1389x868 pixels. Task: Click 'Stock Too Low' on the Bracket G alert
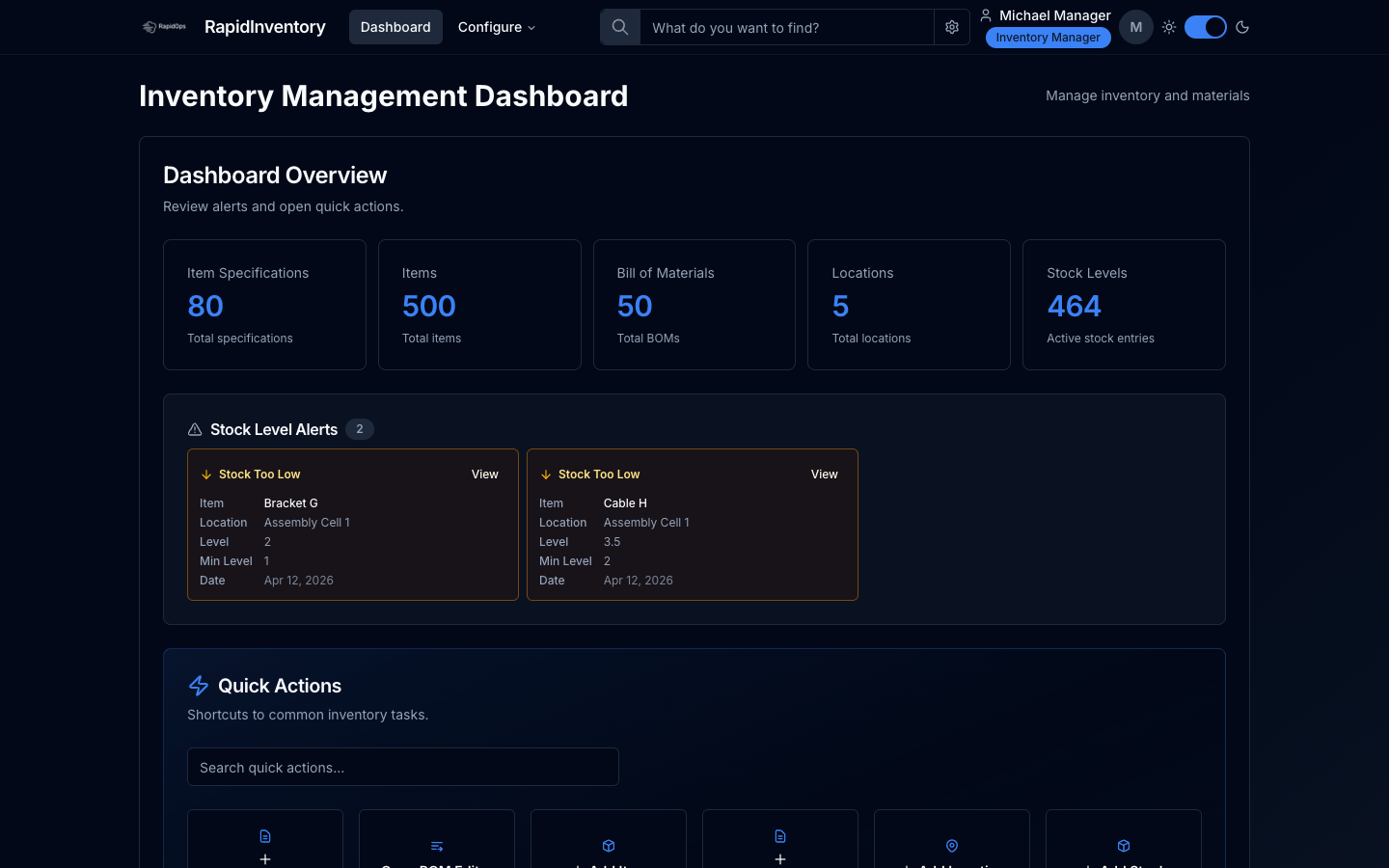pyautogui.click(x=259, y=475)
